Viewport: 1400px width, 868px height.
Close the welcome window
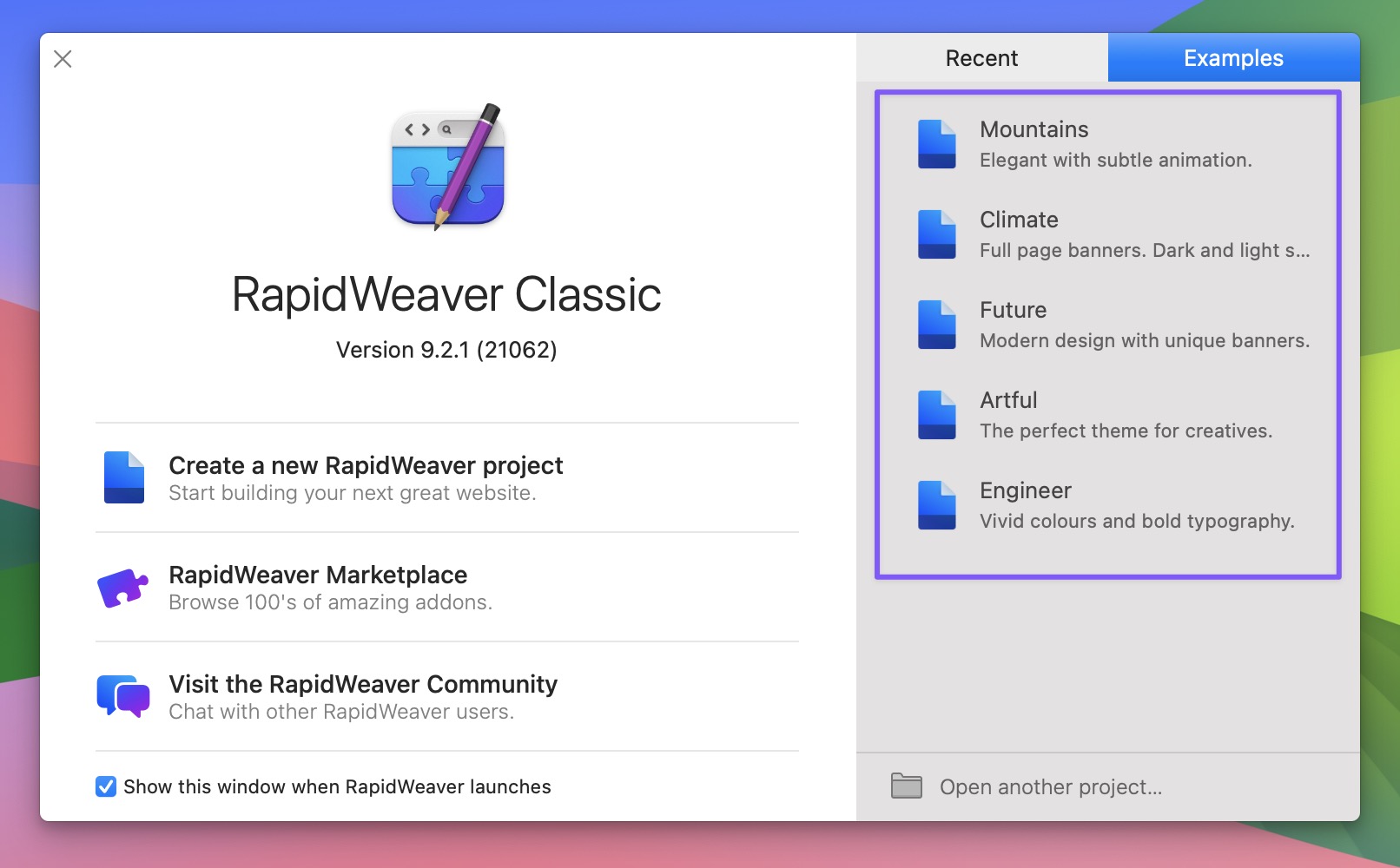(x=63, y=59)
